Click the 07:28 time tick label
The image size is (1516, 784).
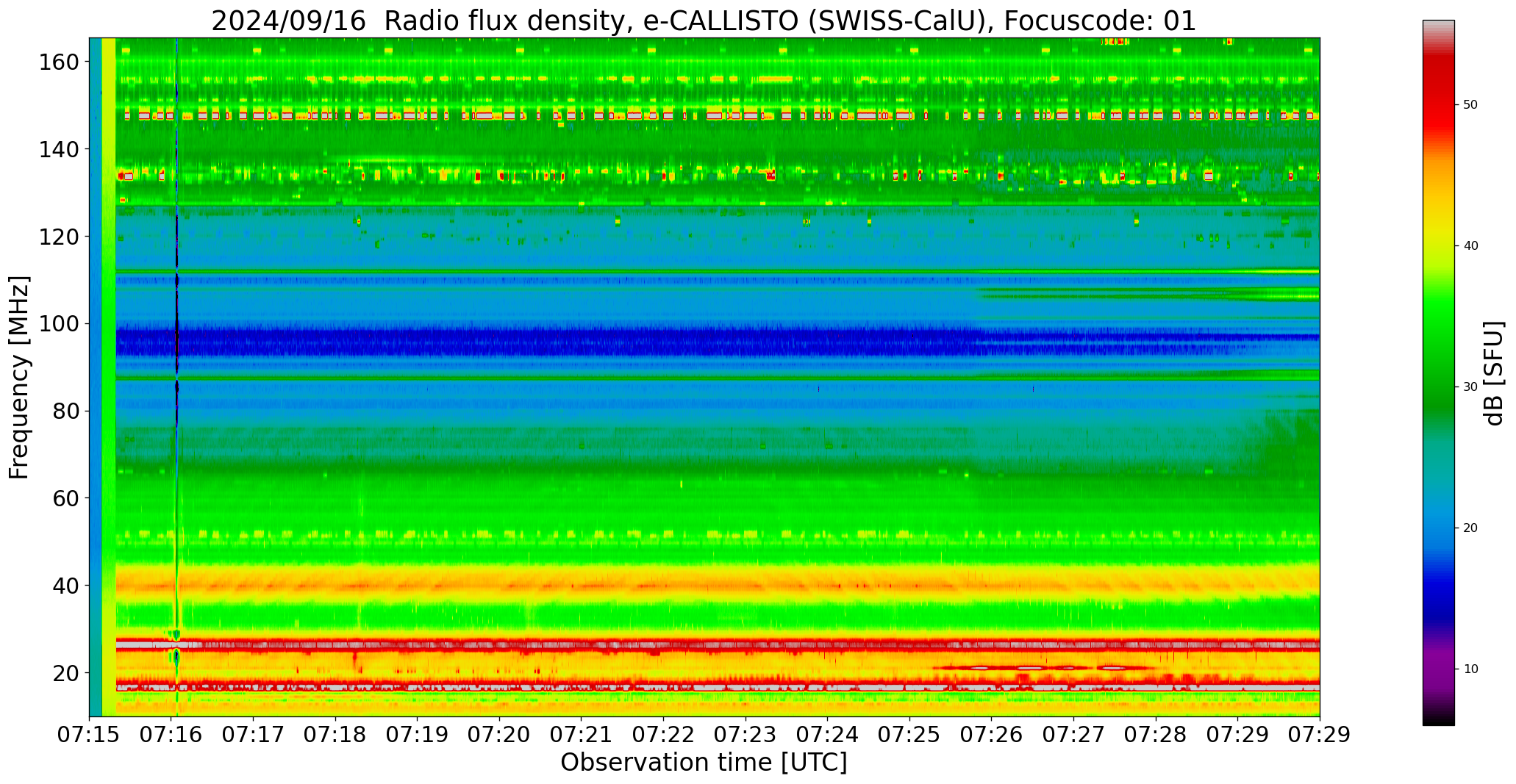[x=1156, y=735]
